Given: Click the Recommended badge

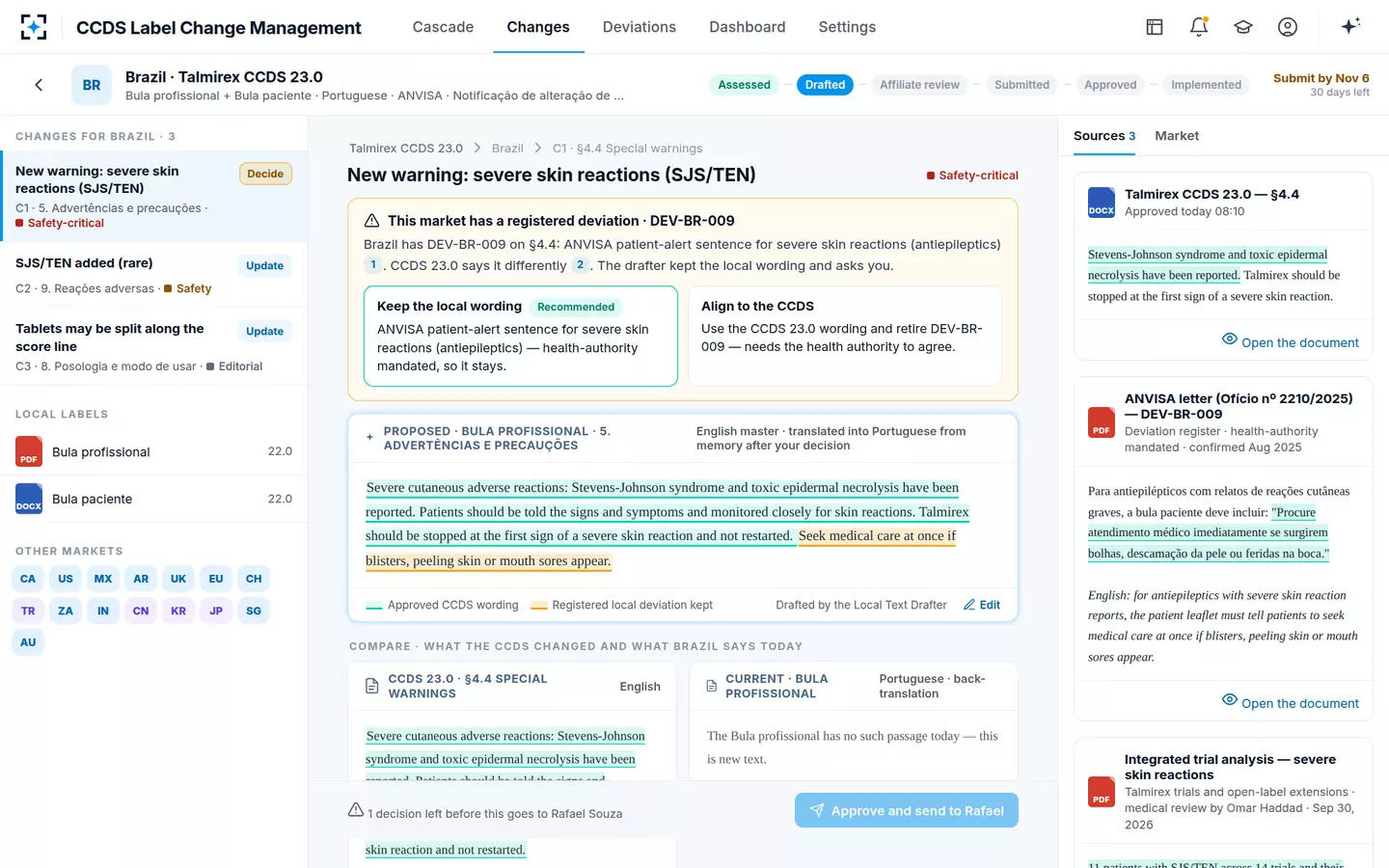Looking at the screenshot, I should pos(576,307).
